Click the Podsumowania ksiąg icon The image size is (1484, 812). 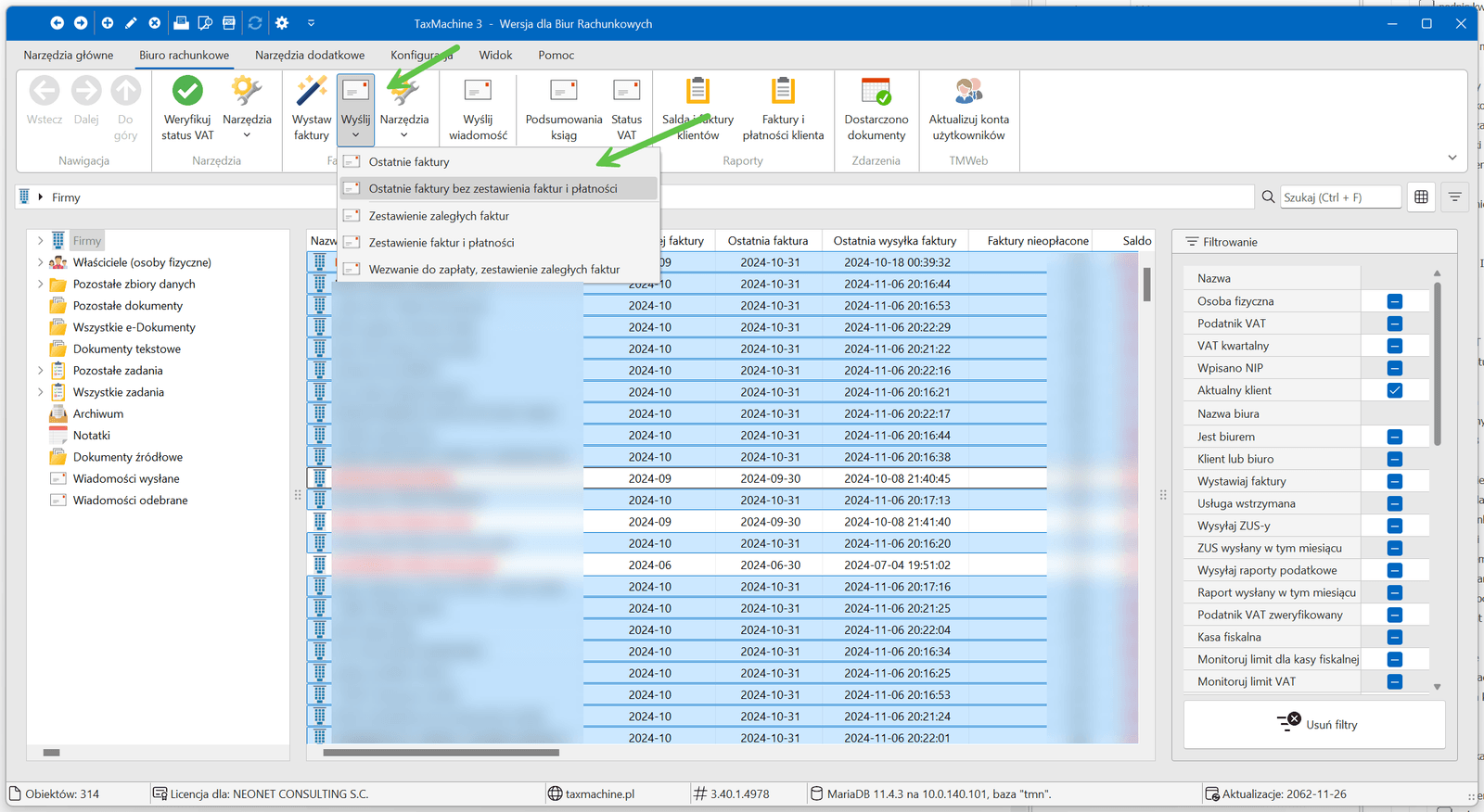pyautogui.click(x=563, y=92)
